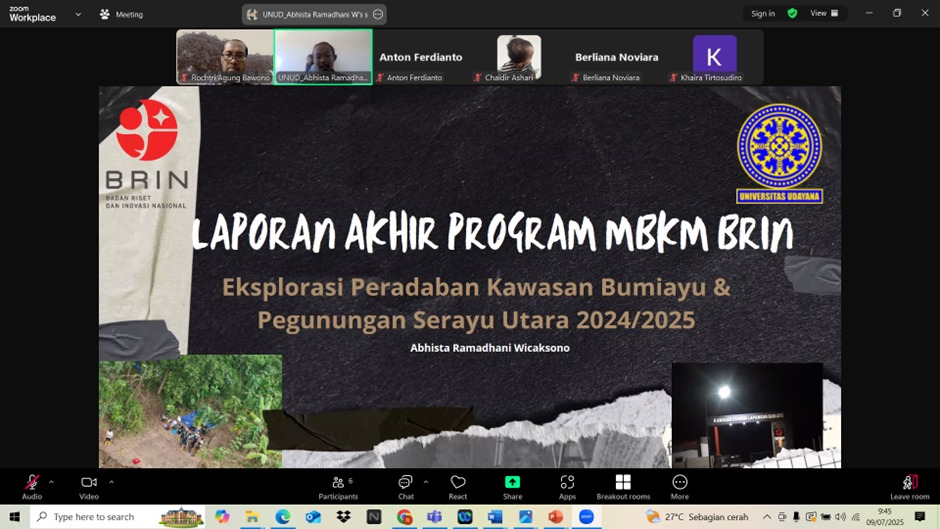
Task: Open Microsoft Edge from the taskbar
Action: click(283, 517)
